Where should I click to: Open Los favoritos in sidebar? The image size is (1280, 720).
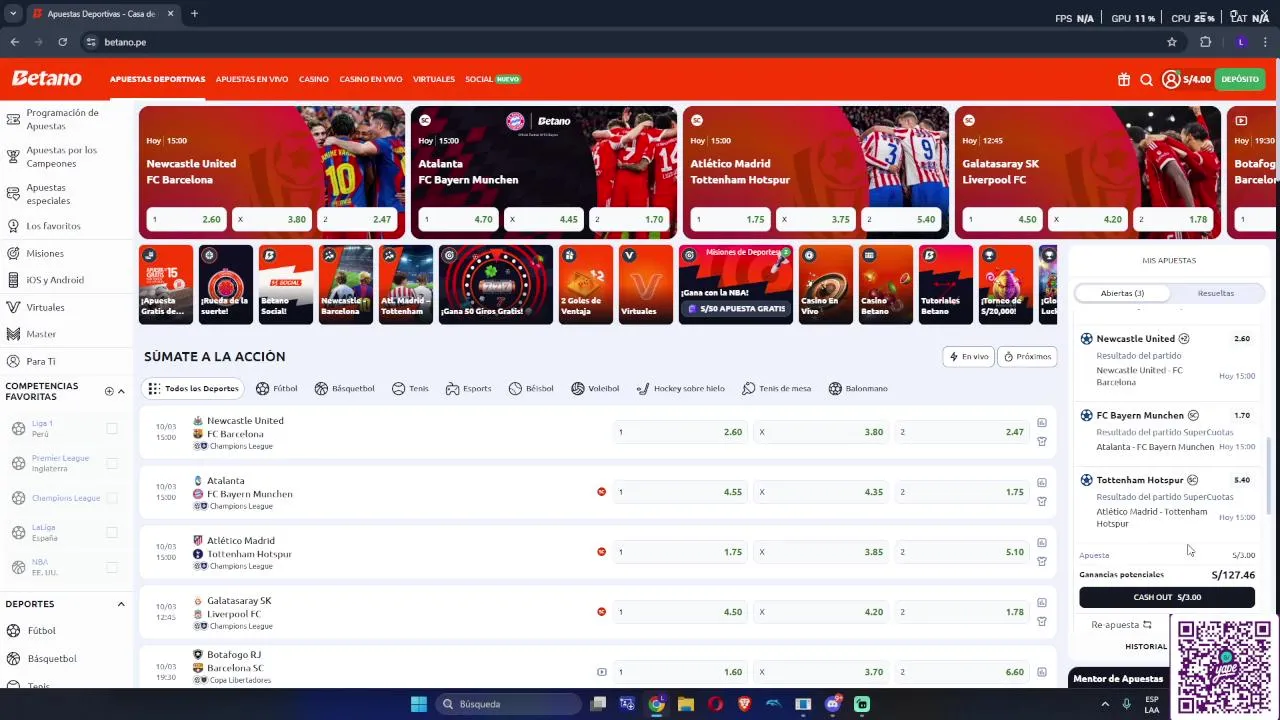tap(53, 226)
